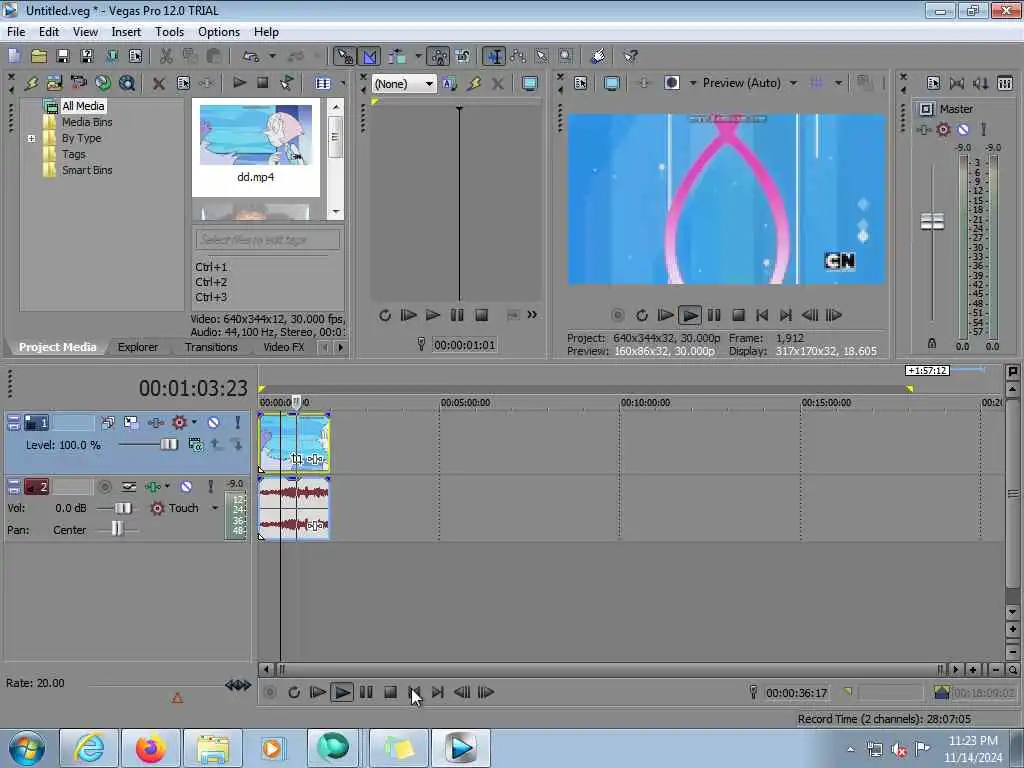Screen dimensions: 1024x768
Task: Select the dd.mp4 media thumbnail
Action: (x=255, y=145)
